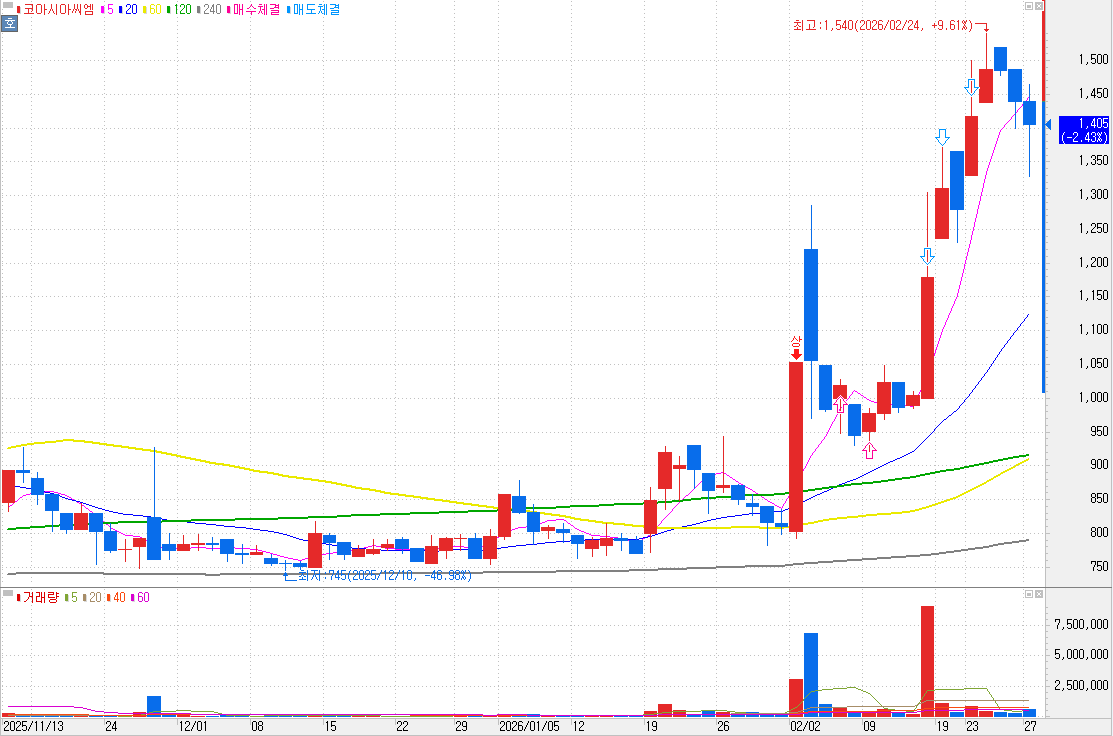
Task: Click the highest blue down-arrow sell marker
Action: coord(971,87)
